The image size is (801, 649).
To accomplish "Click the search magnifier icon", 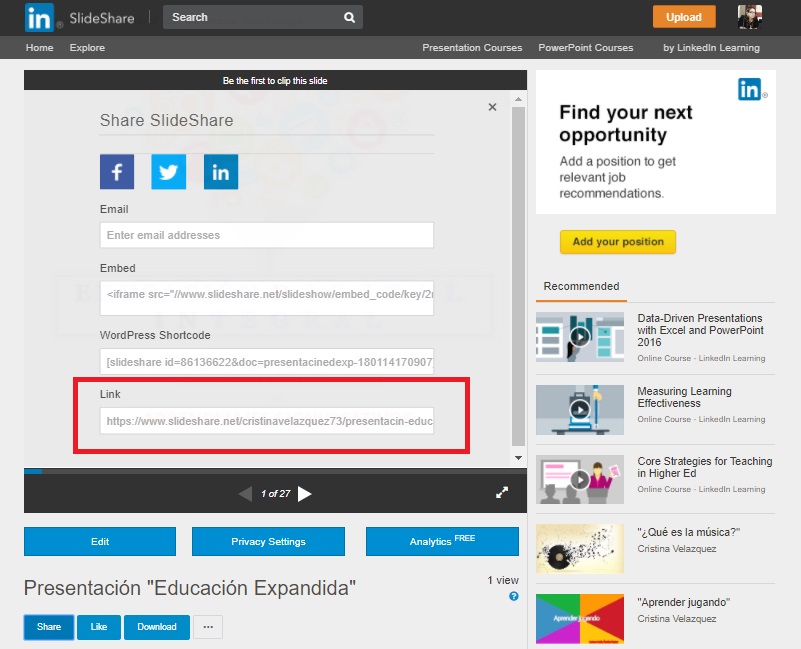I will (349, 17).
